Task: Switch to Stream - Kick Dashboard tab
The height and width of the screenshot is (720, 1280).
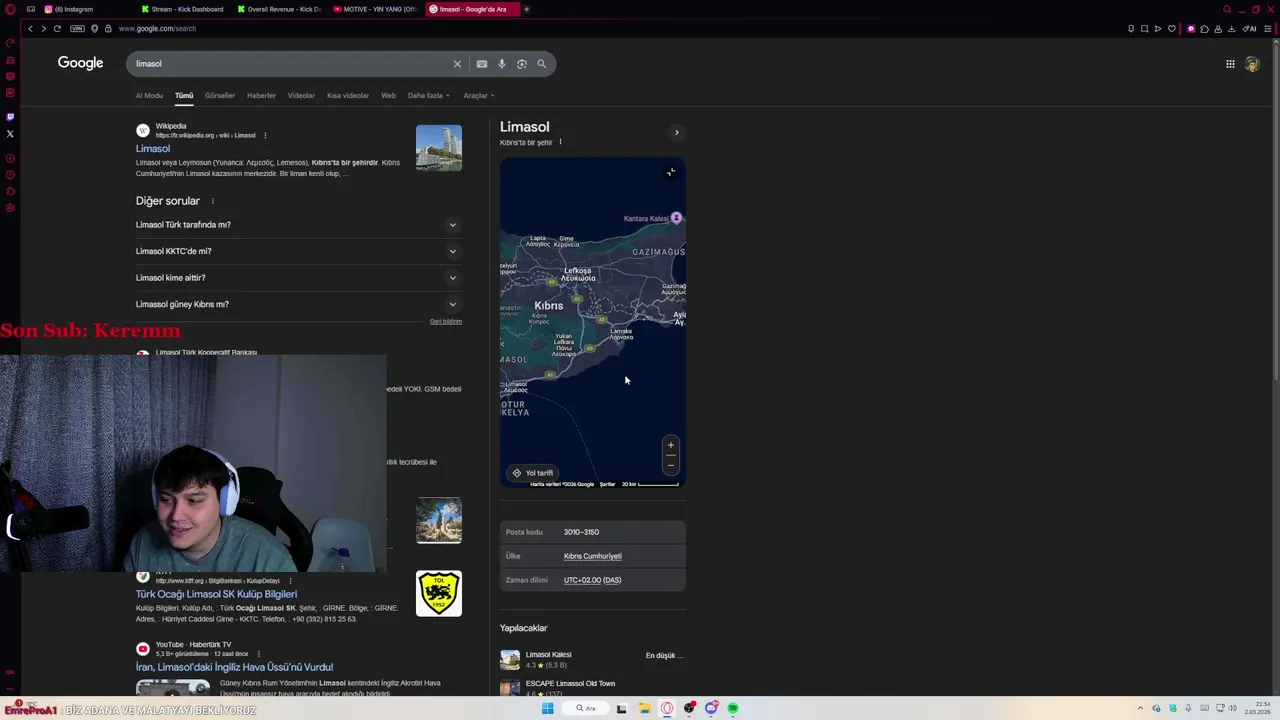Action: point(184,9)
